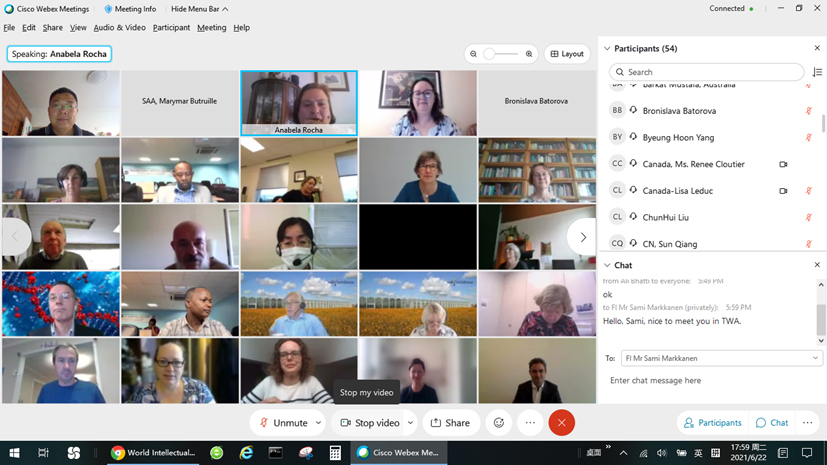827x465 pixels.
Task: Toggle Stop video button
Action: point(369,423)
